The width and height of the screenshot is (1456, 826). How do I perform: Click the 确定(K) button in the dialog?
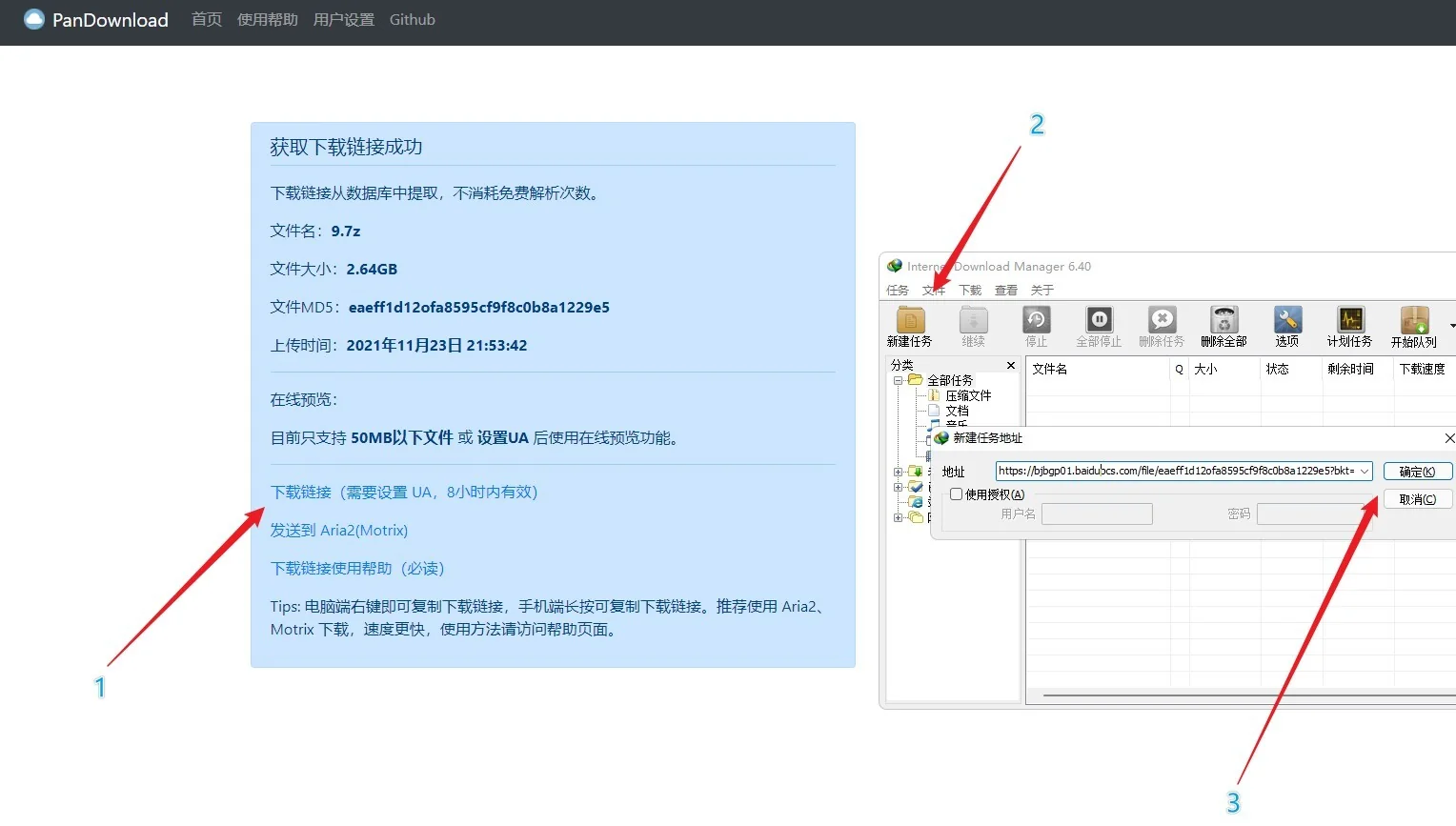pyautogui.click(x=1418, y=472)
